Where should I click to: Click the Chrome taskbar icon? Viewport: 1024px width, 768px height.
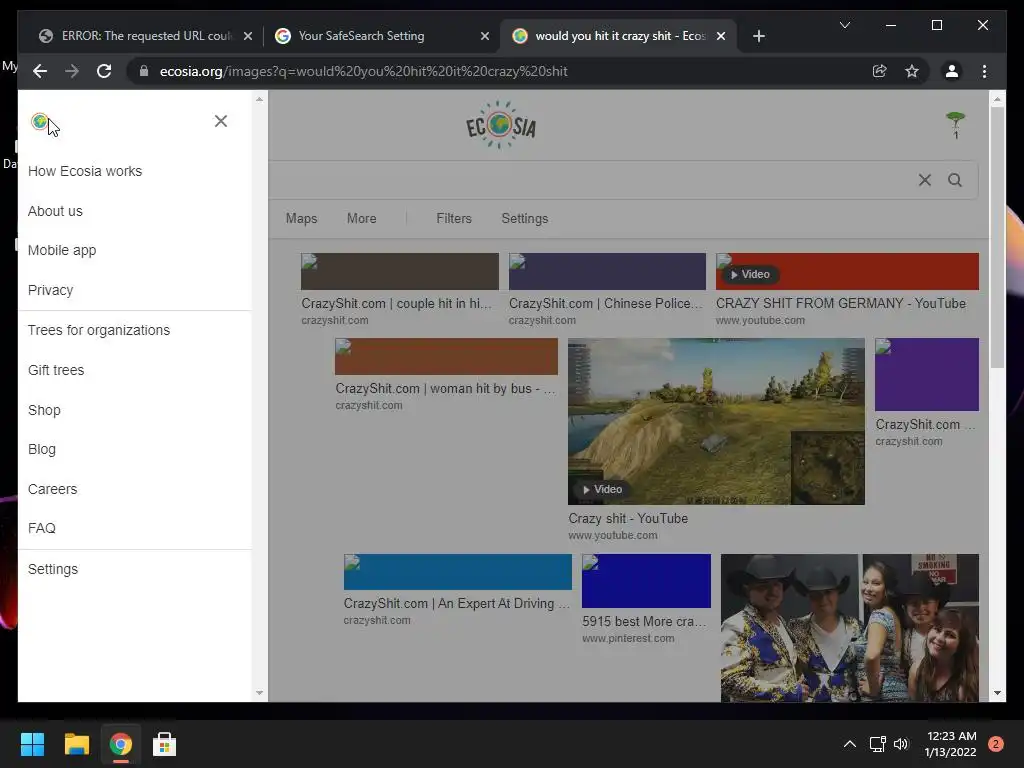pos(120,744)
